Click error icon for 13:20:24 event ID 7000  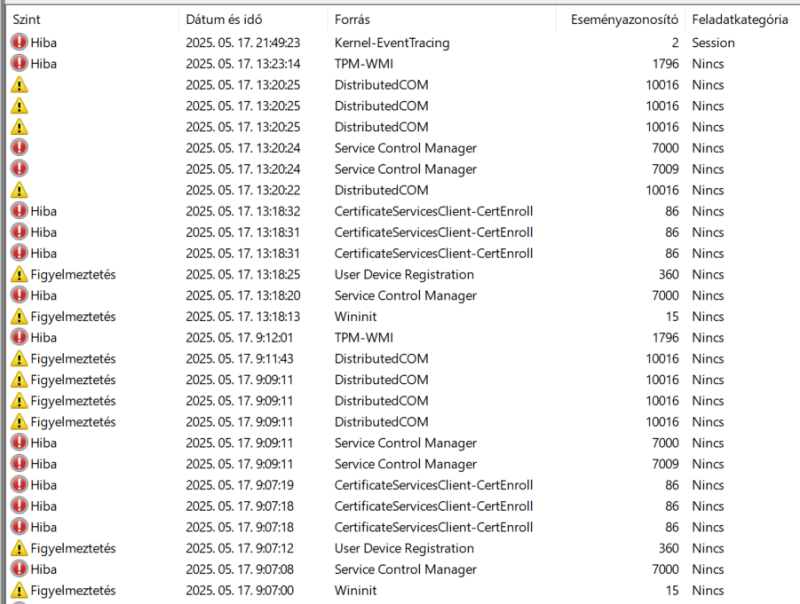coord(19,147)
